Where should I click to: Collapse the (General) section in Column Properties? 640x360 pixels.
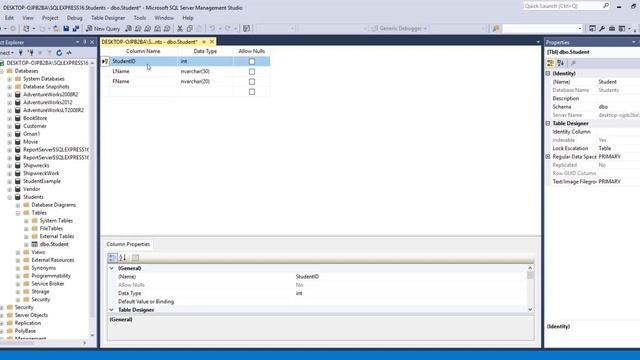[111, 269]
